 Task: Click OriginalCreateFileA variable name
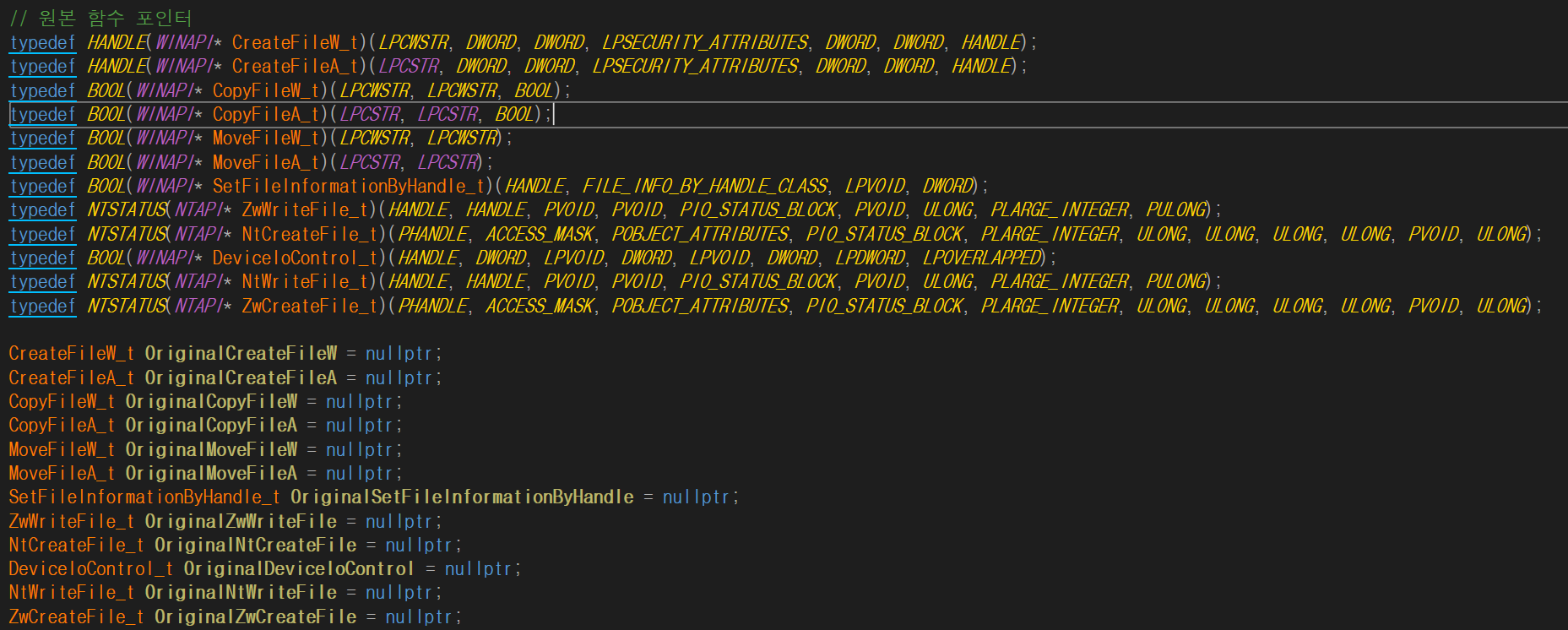[x=241, y=377]
